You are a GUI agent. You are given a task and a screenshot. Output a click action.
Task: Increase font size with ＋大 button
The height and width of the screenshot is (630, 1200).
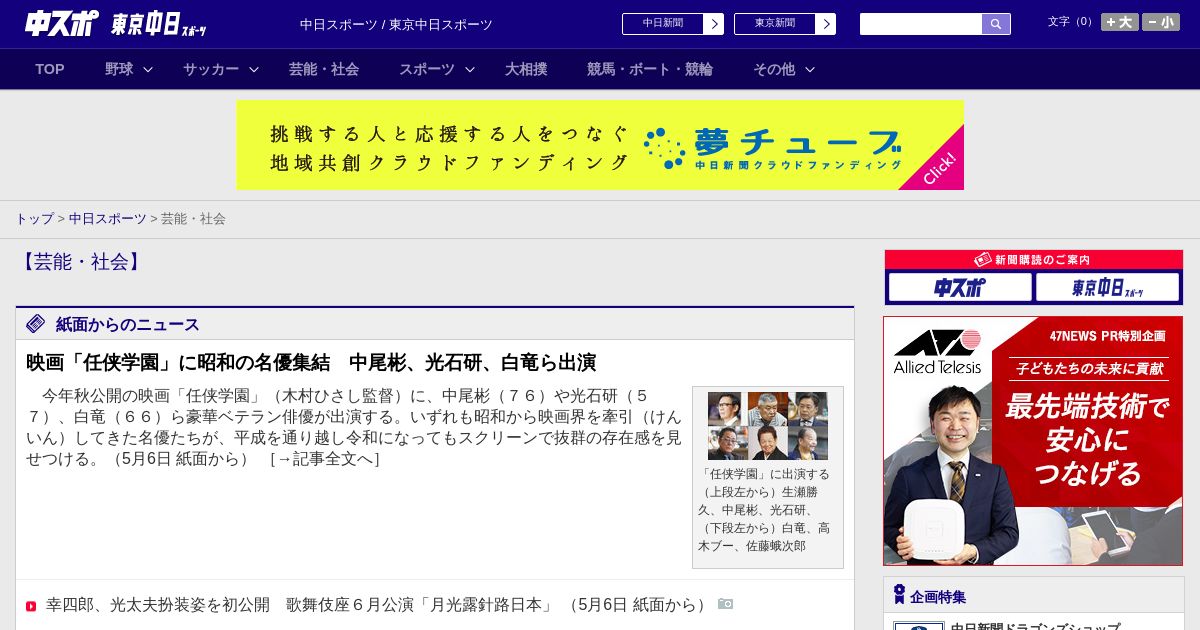click(x=1120, y=22)
